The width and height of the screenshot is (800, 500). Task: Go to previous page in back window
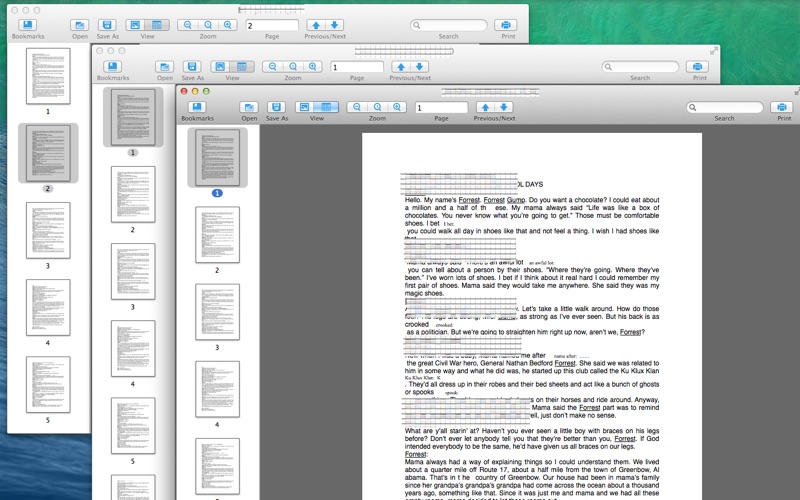pyautogui.click(x=316, y=25)
